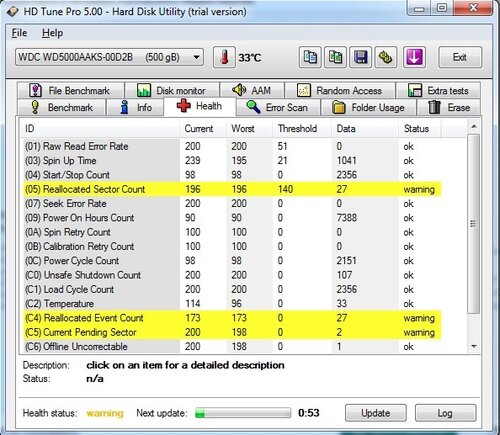Screen dimensions: 500x435
Task: Click the Status column header
Action: click(420, 129)
